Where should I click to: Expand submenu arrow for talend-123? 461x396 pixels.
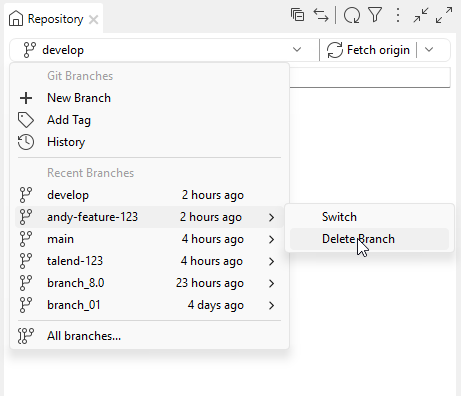pos(272,262)
